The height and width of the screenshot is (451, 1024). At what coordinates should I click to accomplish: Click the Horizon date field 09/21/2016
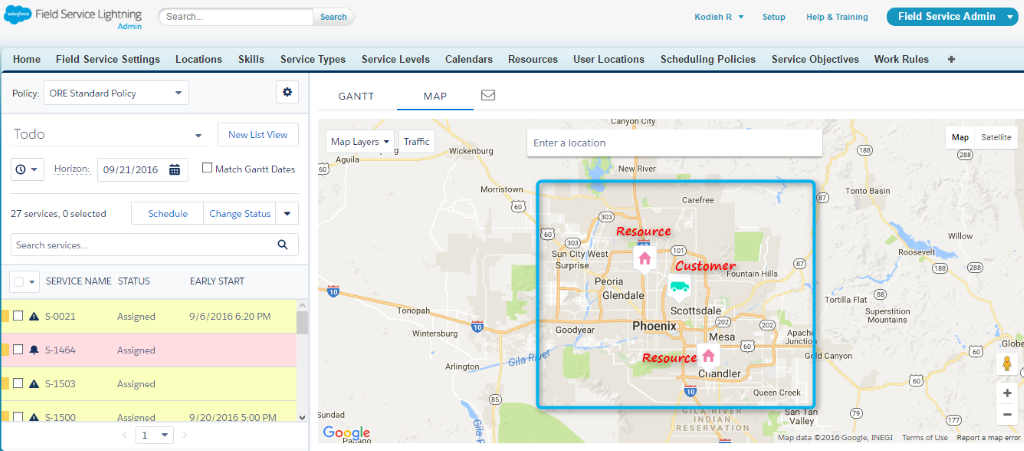143,169
